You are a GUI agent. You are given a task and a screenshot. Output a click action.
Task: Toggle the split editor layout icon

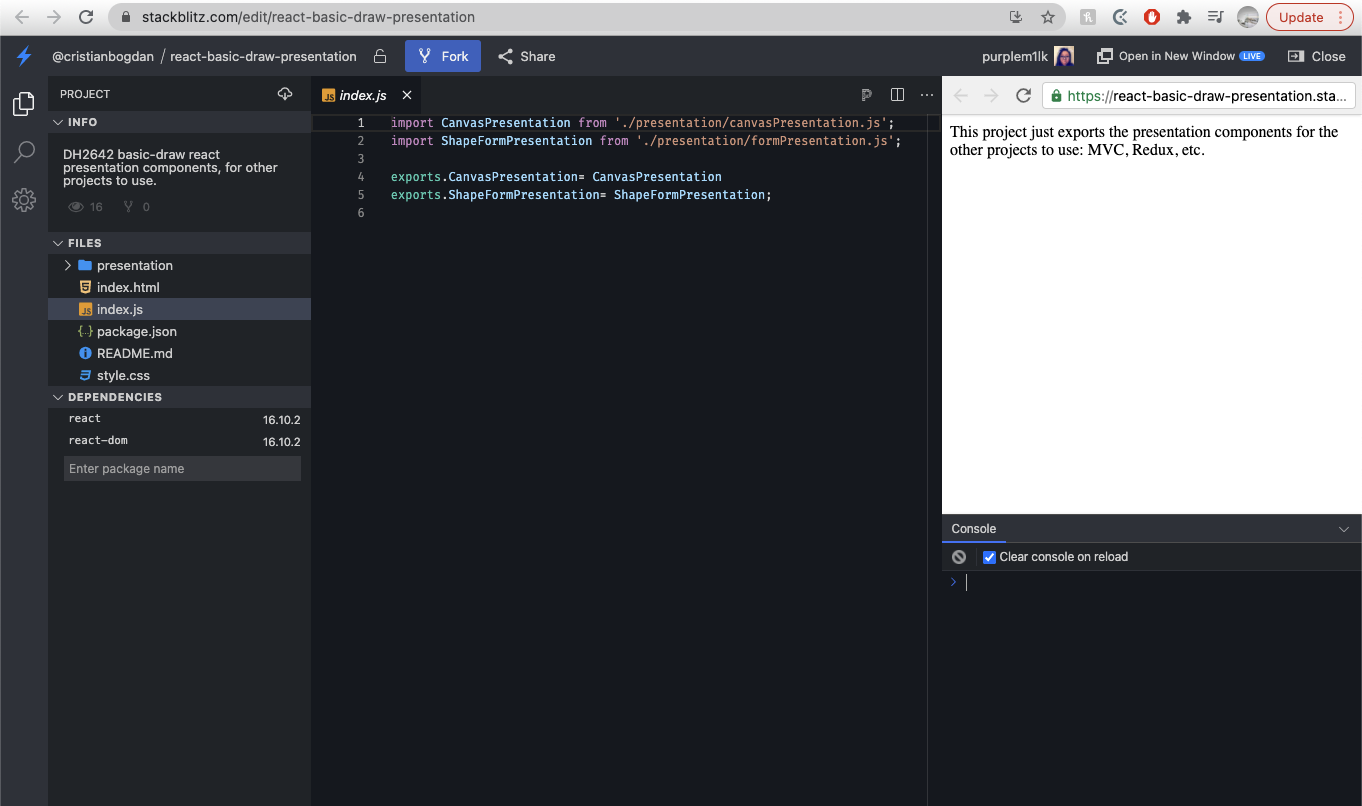tap(897, 94)
